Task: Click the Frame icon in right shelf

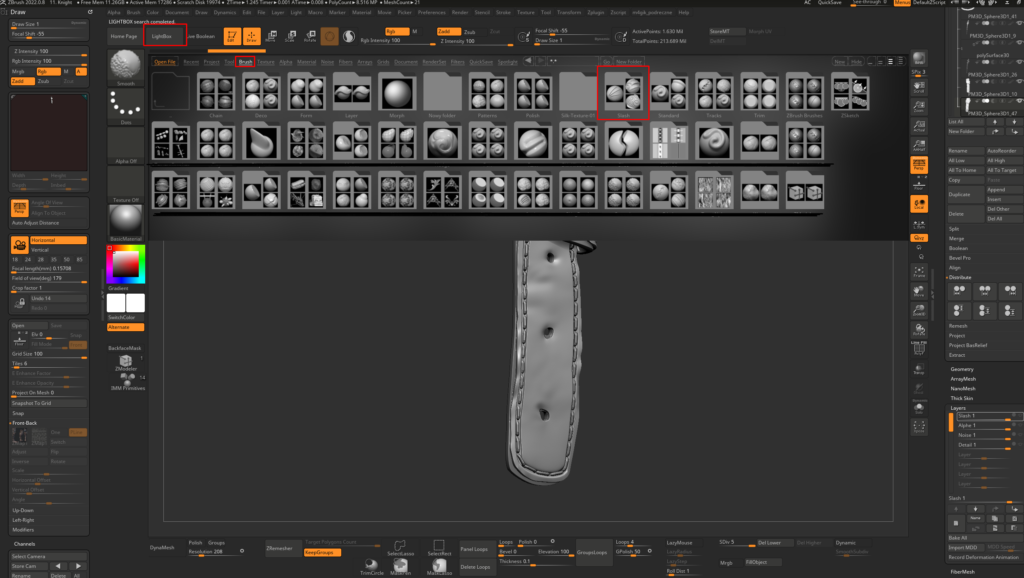Action: pyautogui.click(x=919, y=271)
